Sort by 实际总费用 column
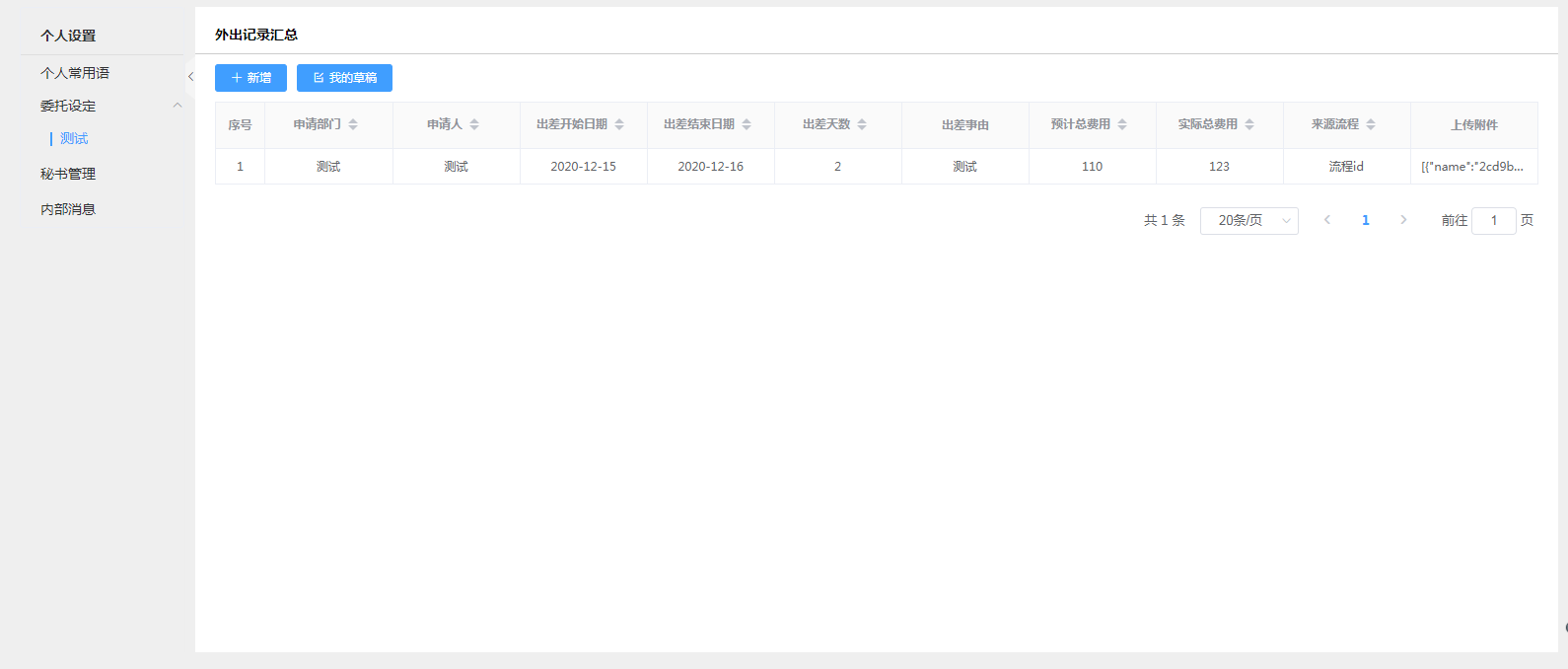 click(1249, 124)
